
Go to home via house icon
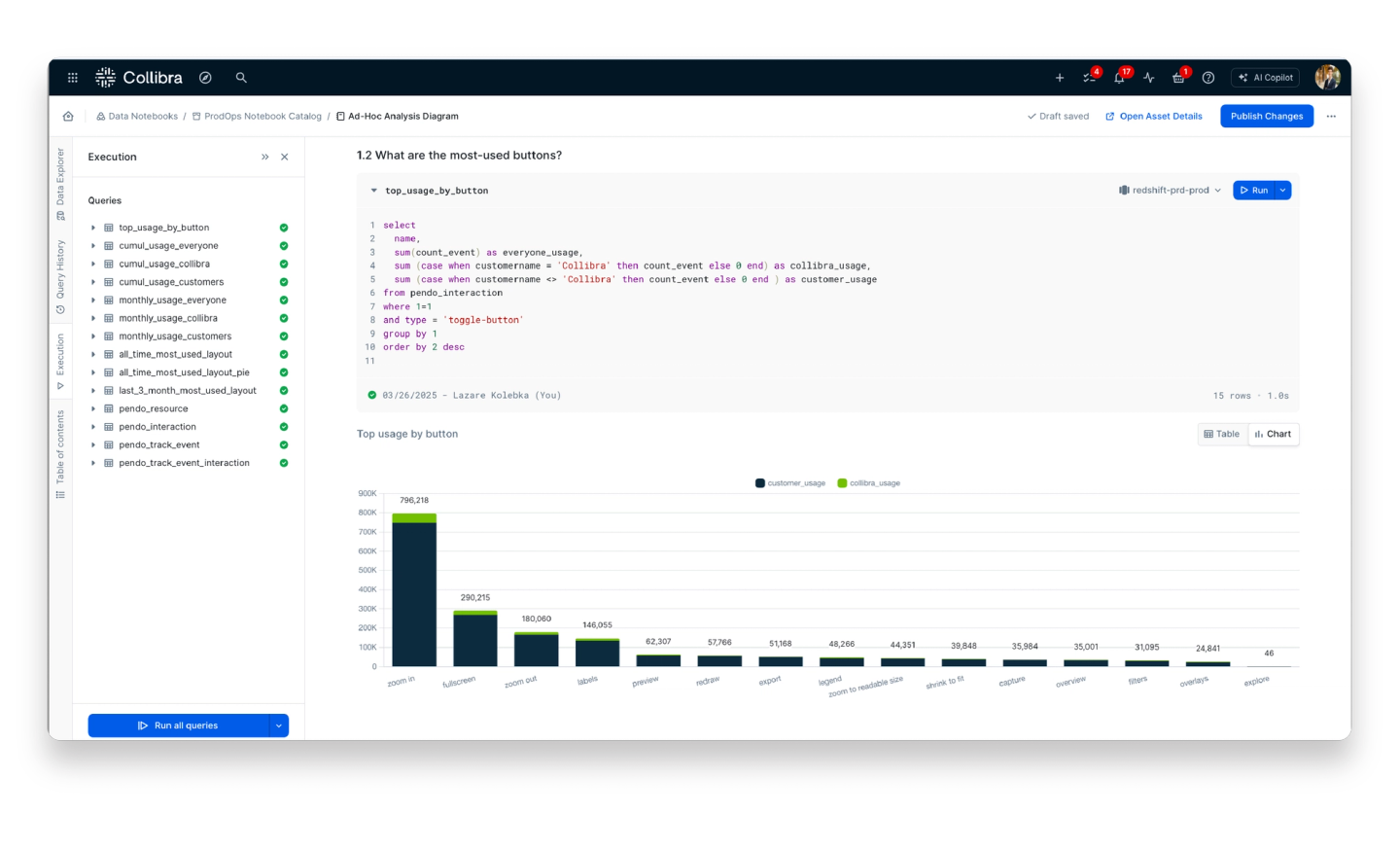click(68, 117)
